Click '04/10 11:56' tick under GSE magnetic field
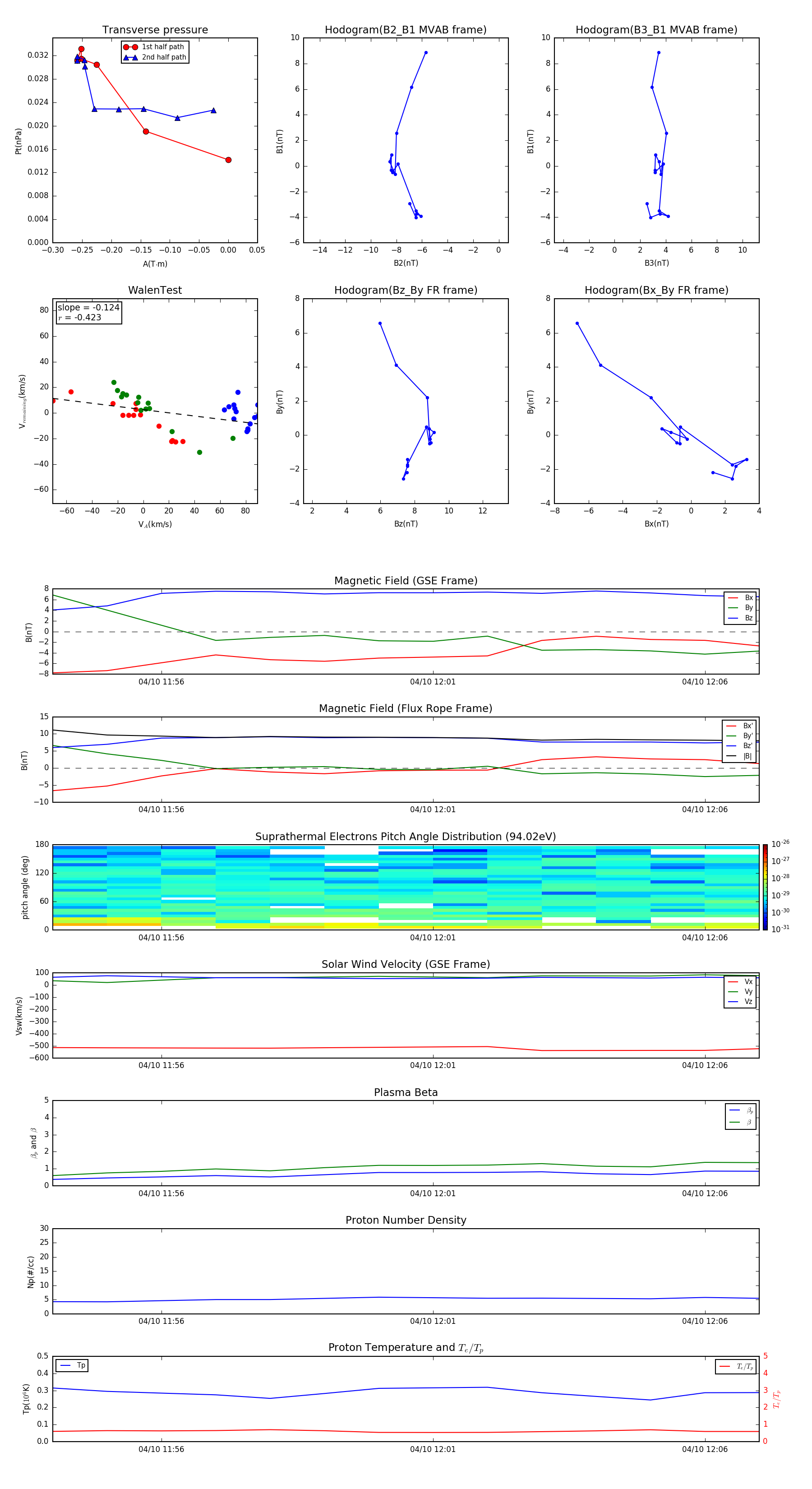Screen dimensions: 812x1489 (161, 681)
